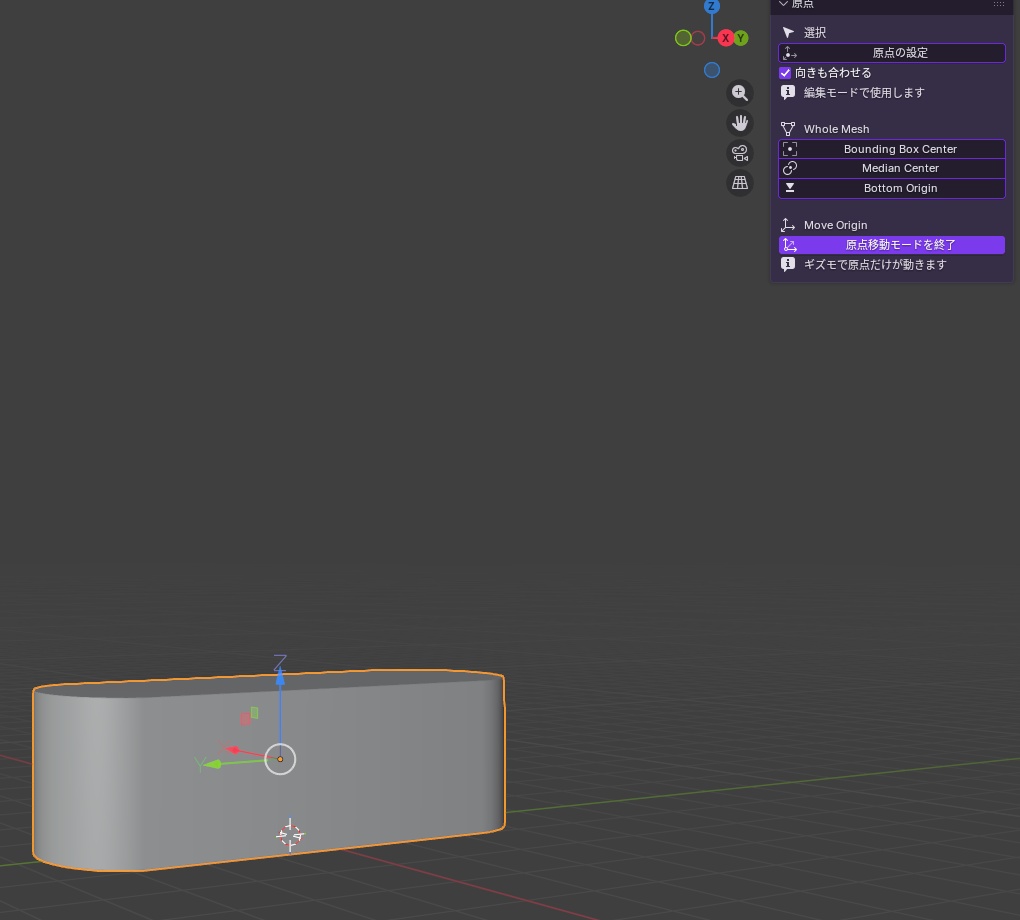Click the Bounding Box Center button

pyautogui.click(x=891, y=149)
